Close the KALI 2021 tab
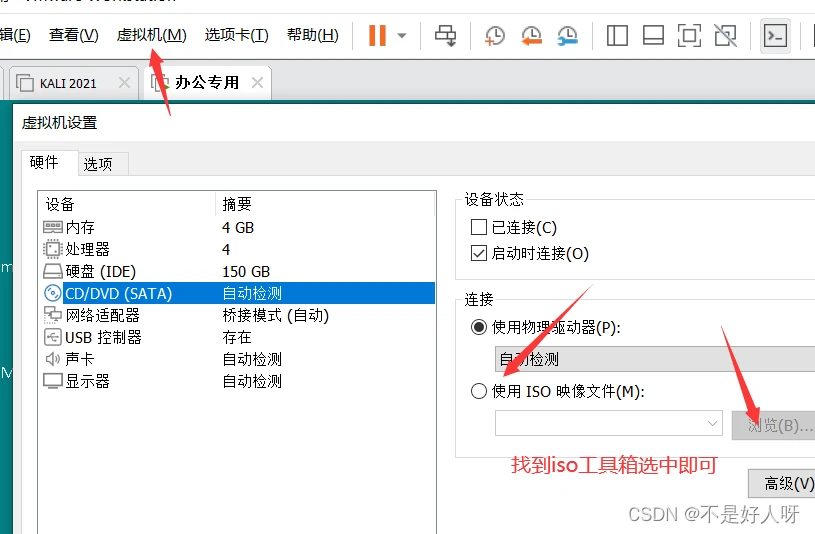This screenshot has width=815, height=534. pyautogui.click(x=124, y=83)
